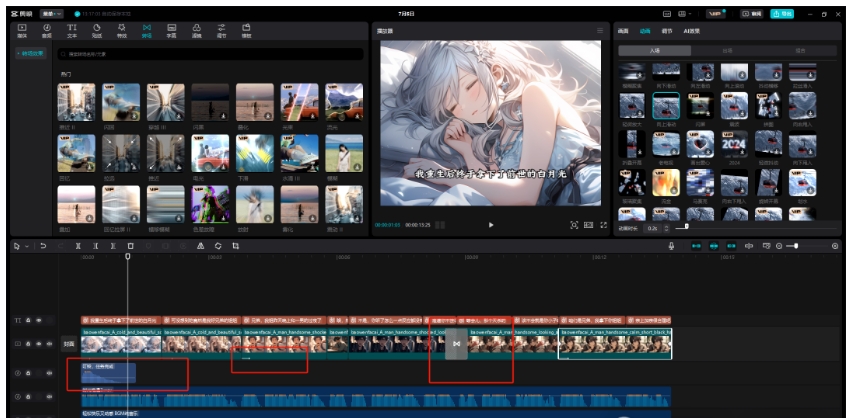
Task: Click the selection arrow tool in timeline toolbar
Action: [17, 246]
